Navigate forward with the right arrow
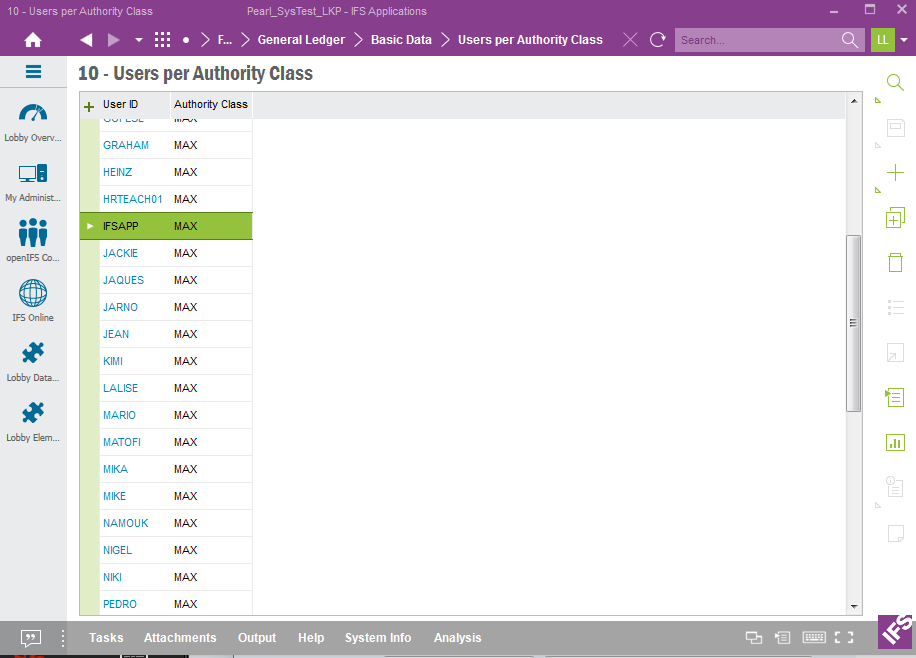The height and width of the screenshot is (658, 916). click(113, 40)
